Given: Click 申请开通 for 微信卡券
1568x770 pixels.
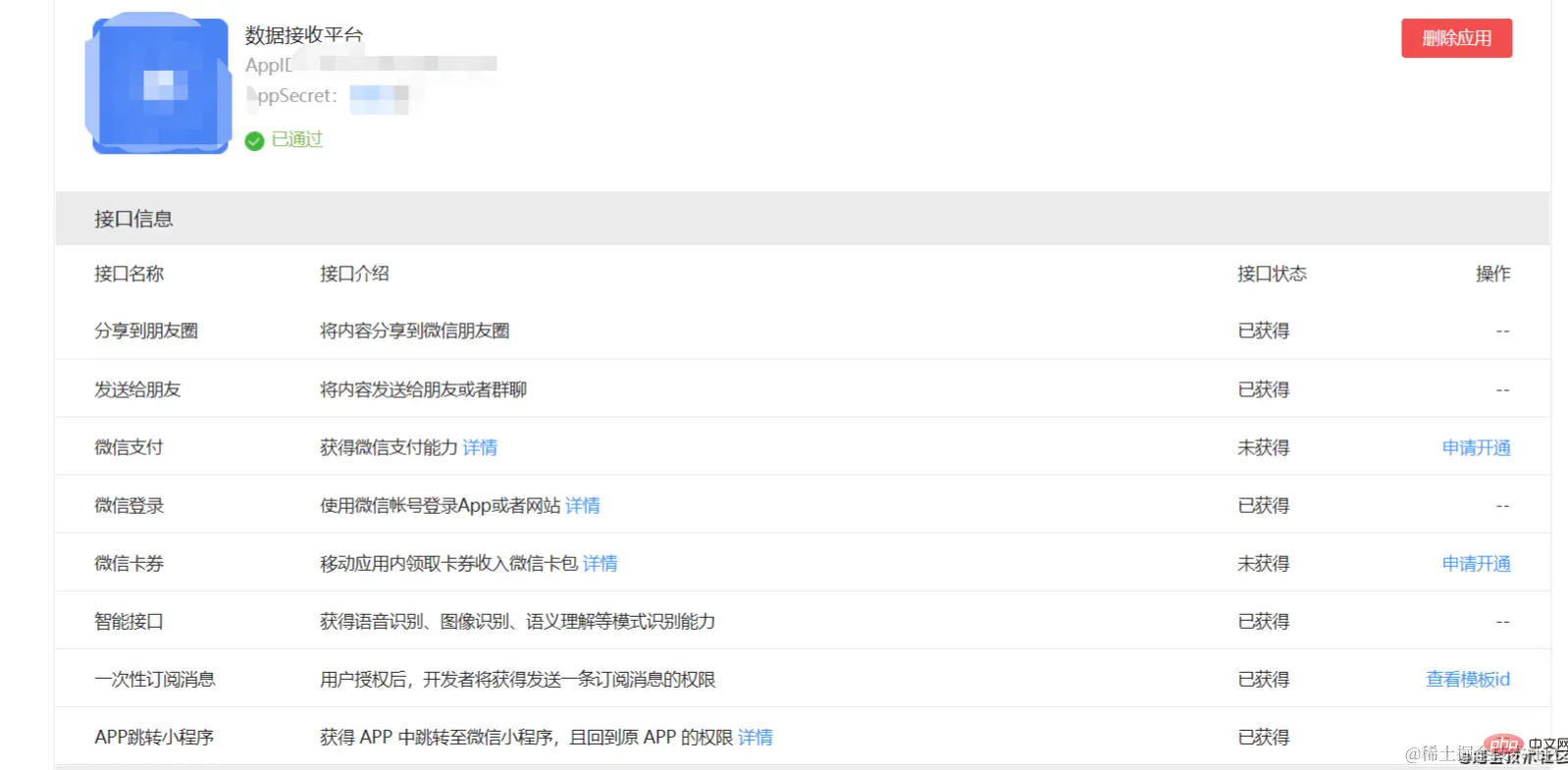Looking at the screenshot, I should [x=1476, y=563].
